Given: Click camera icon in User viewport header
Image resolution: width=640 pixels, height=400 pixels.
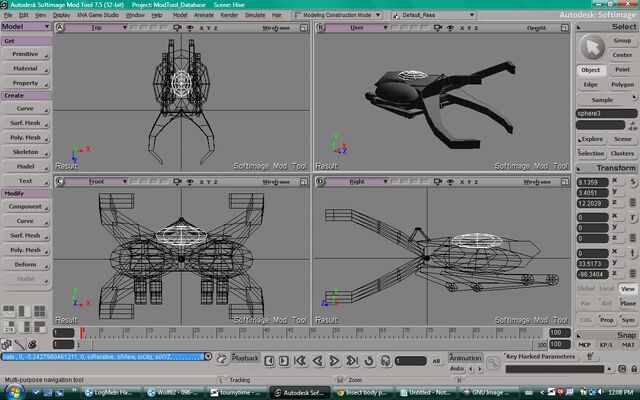Looking at the screenshot, I should [x=438, y=28].
